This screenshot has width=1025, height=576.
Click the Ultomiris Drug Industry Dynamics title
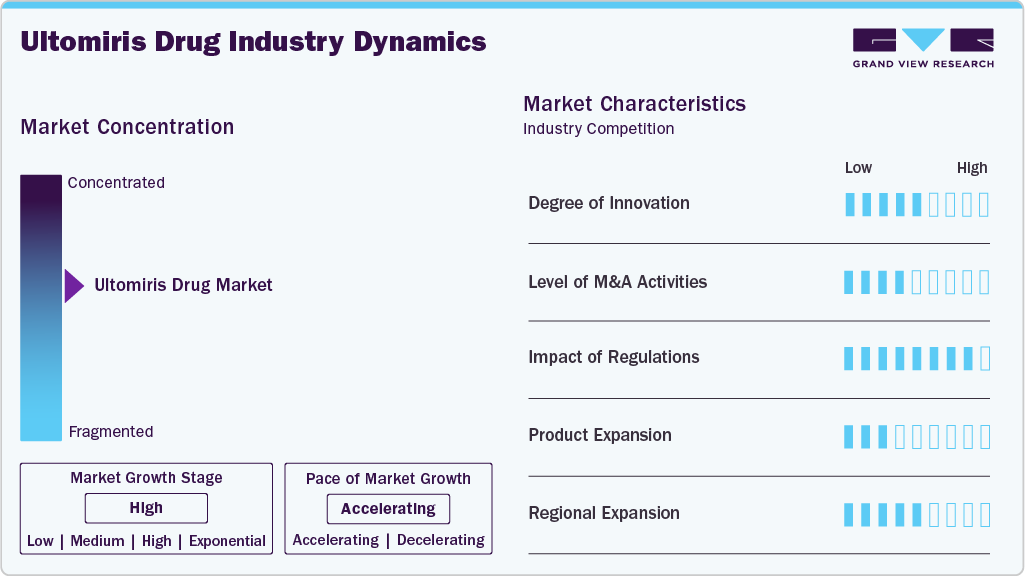[x=253, y=42]
